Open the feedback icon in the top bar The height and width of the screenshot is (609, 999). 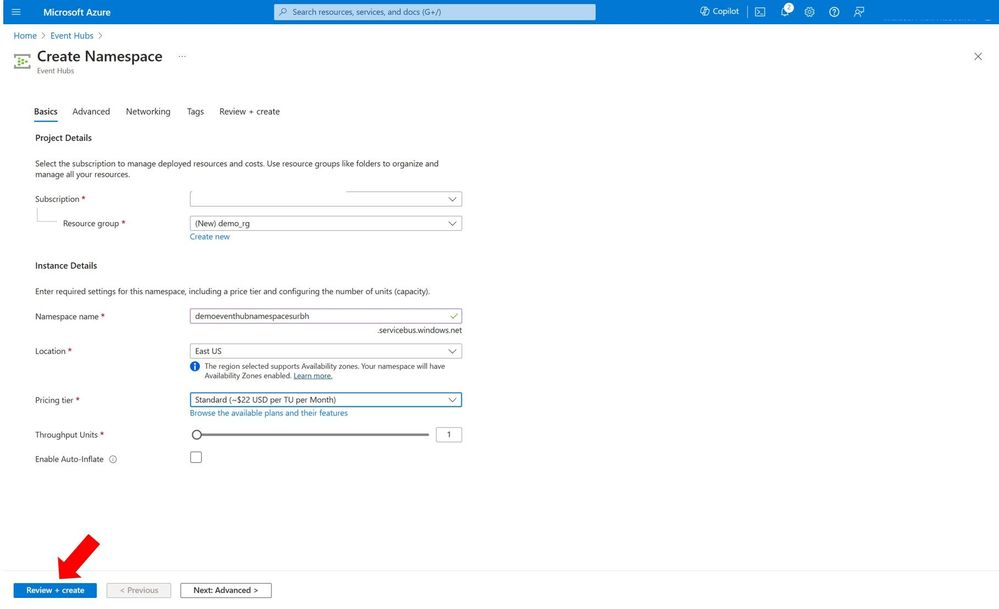click(859, 12)
